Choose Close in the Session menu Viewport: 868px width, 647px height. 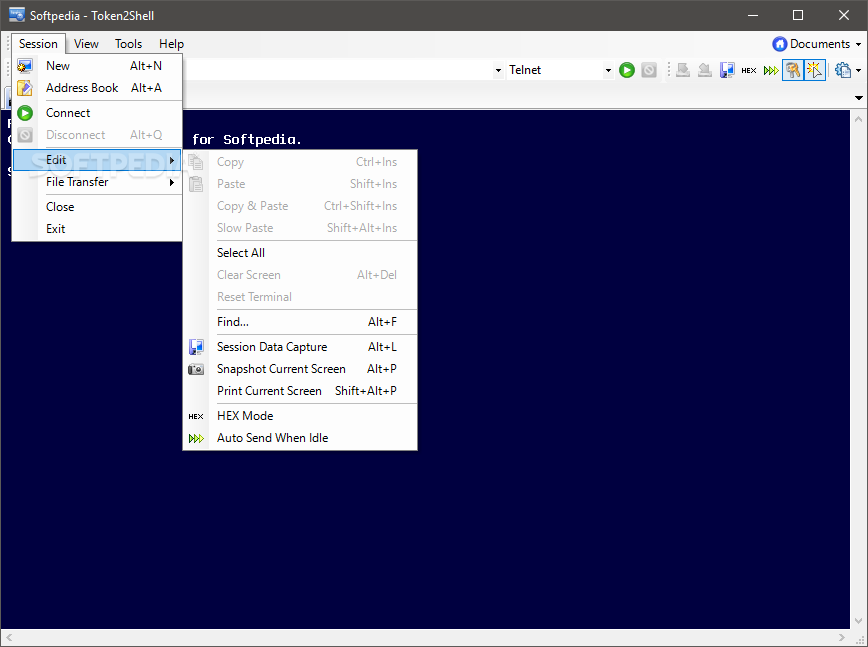point(97,207)
